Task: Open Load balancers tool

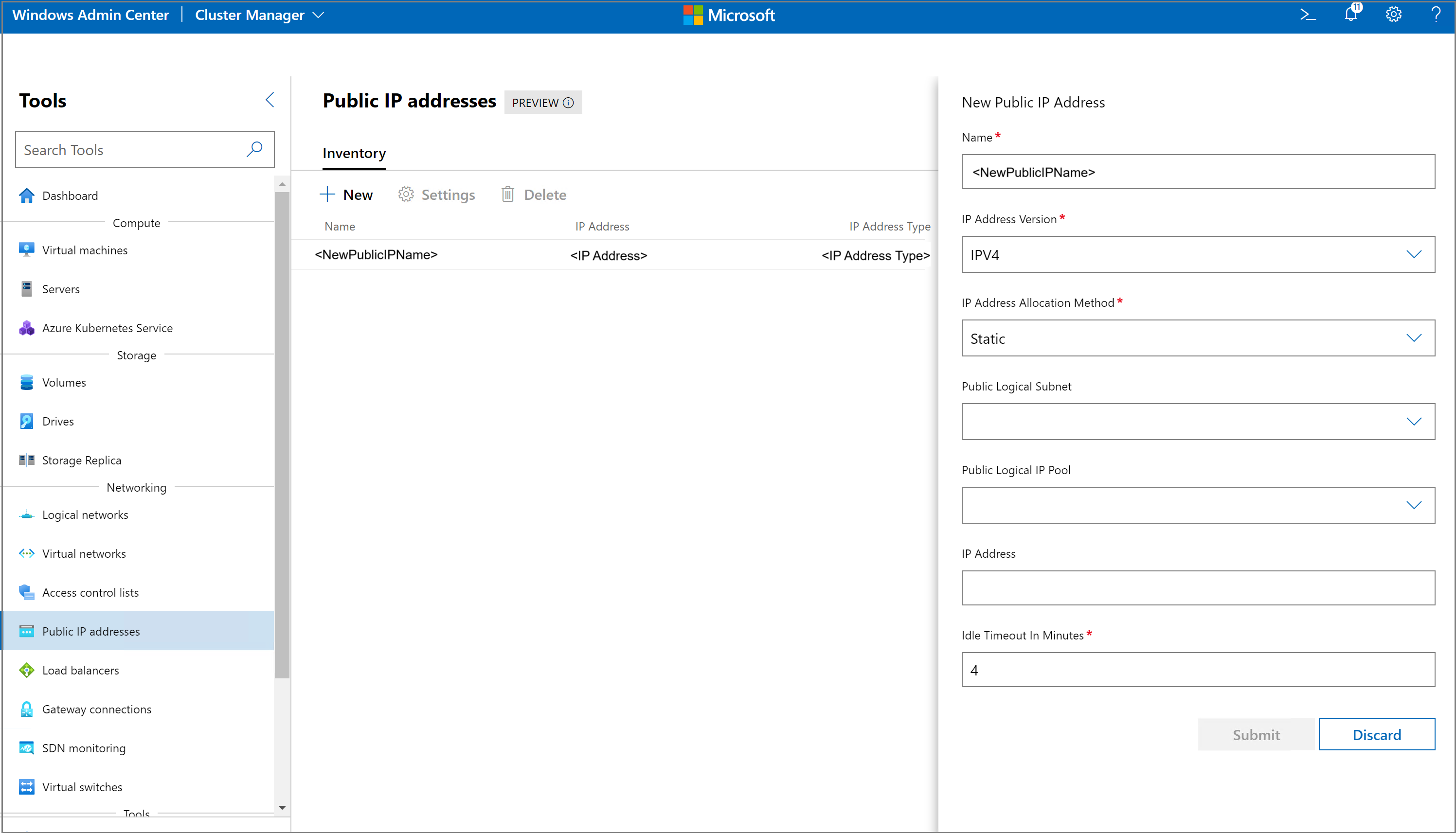Action: [80, 670]
